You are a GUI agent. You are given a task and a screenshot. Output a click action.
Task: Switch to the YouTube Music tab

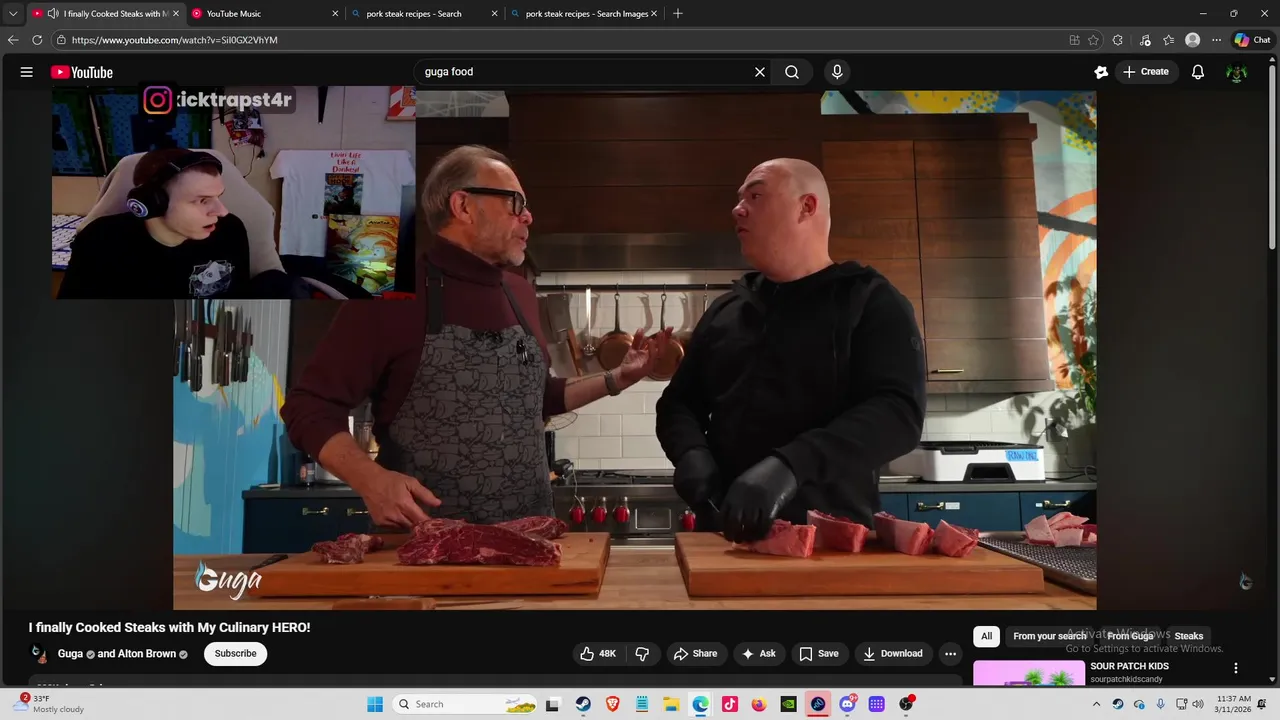(x=264, y=13)
